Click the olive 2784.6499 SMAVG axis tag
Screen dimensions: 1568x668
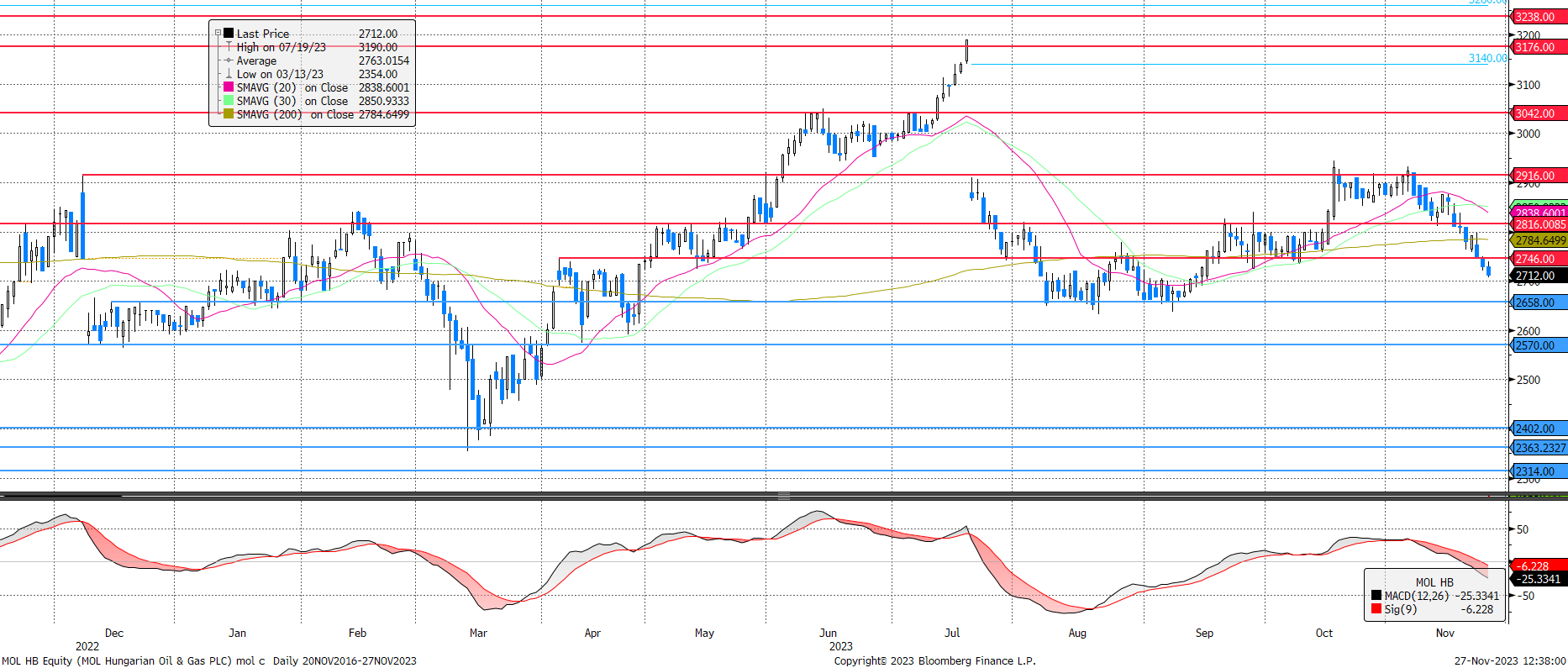[1539, 240]
